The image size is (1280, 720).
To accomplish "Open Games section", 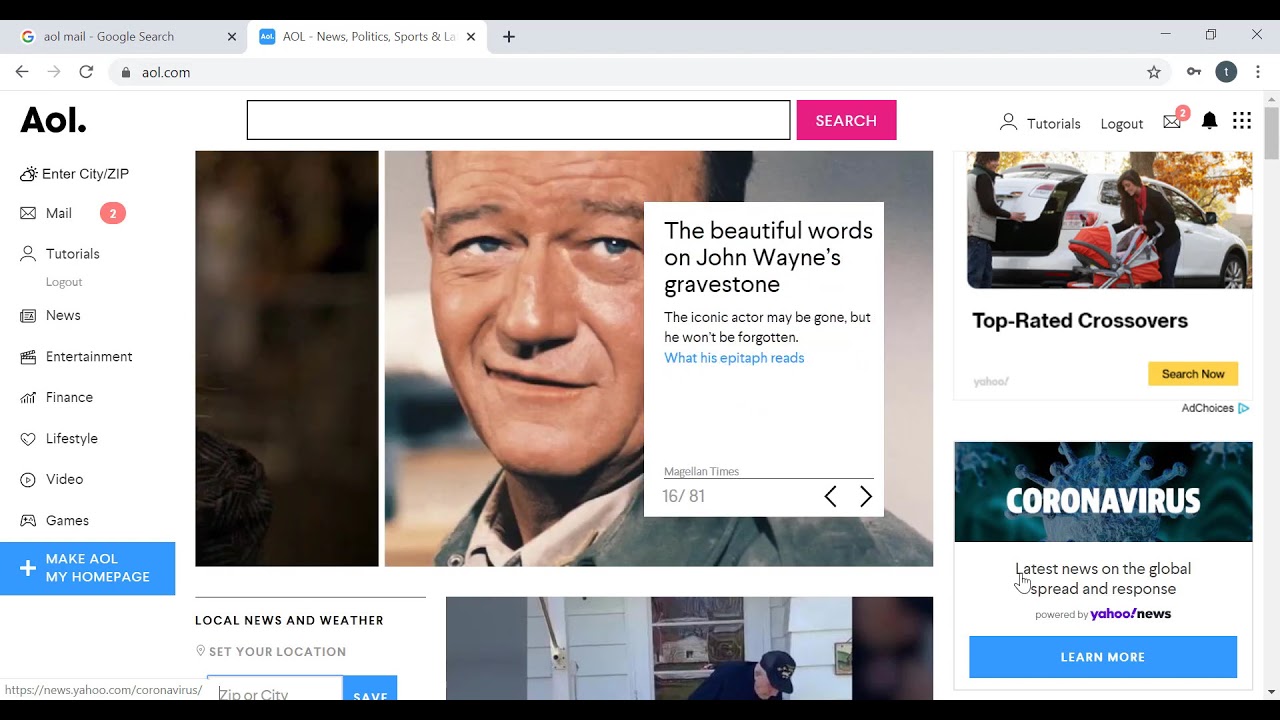I will (67, 520).
